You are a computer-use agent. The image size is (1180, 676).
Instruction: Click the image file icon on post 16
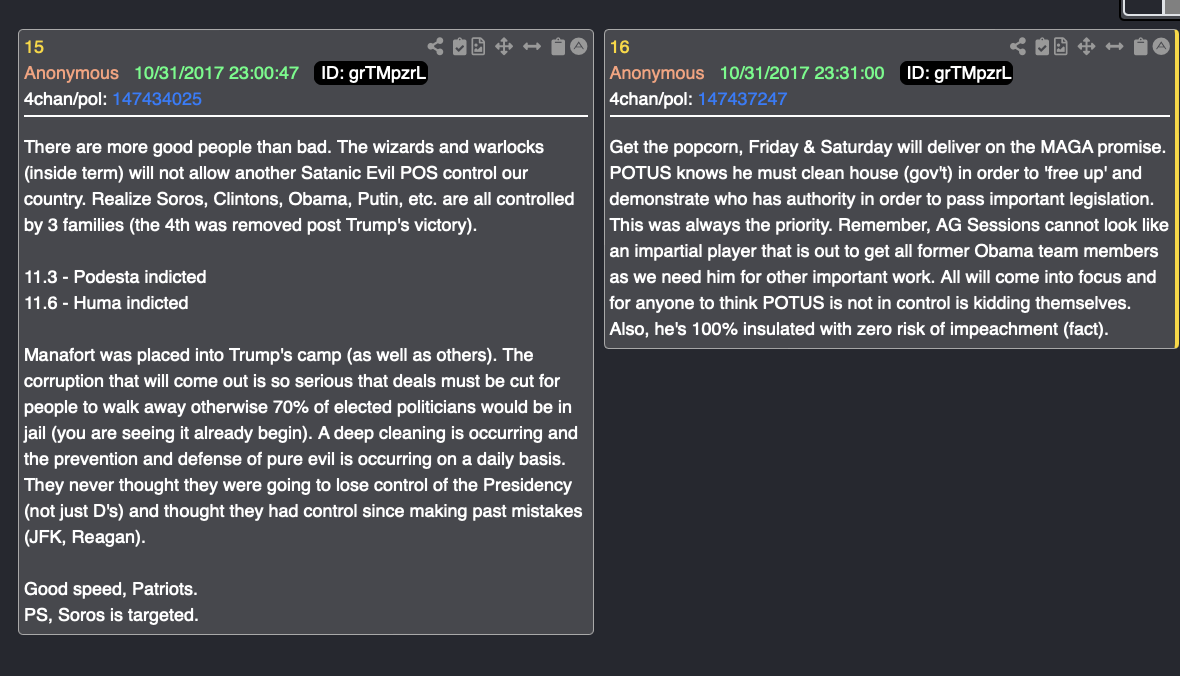pyautogui.click(x=1061, y=47)
